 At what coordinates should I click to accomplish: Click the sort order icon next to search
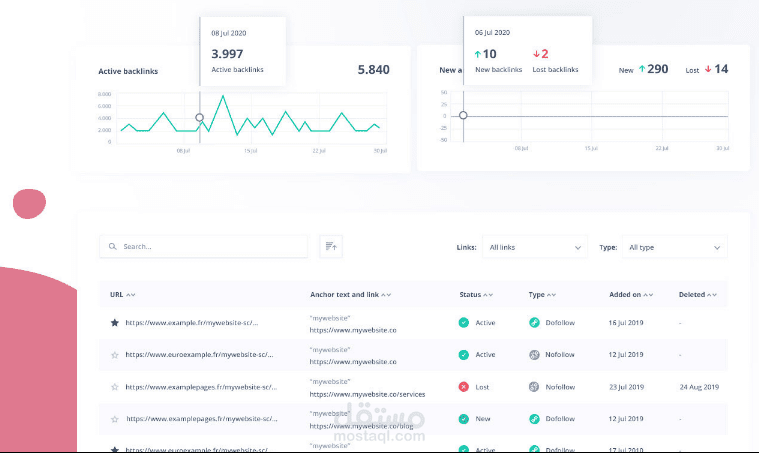(x=331, y=246)
